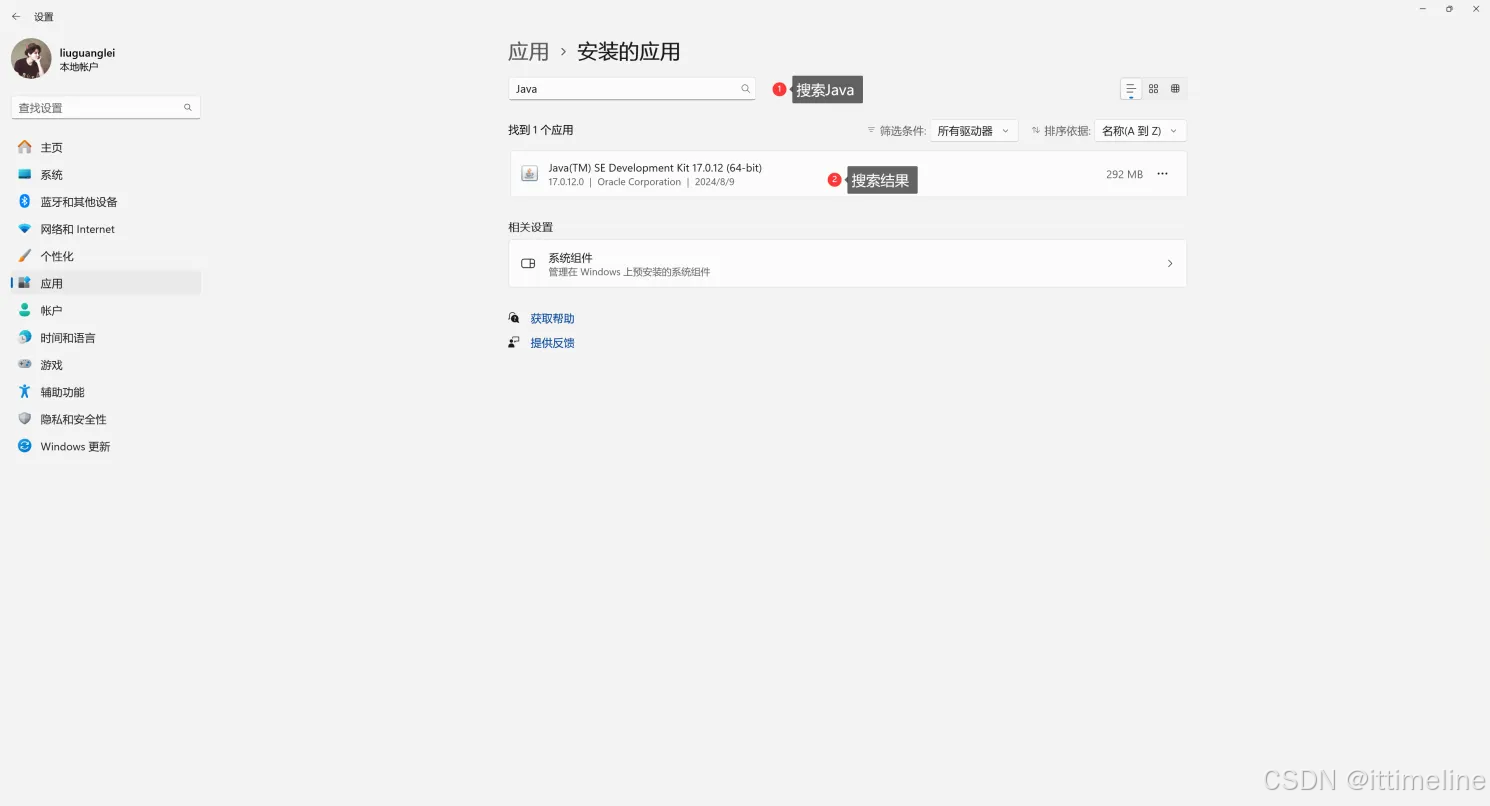
Task: Click the 帐户 person icon
Action: pyautogui.click(x=25, y=310)
